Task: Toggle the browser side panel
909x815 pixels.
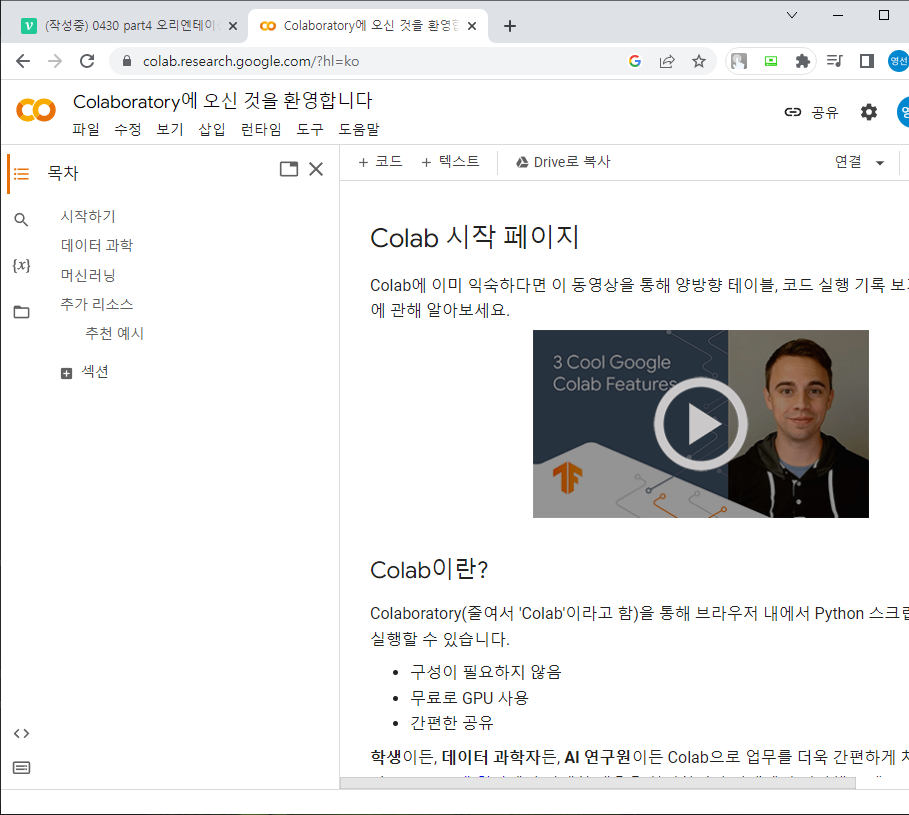Action: [x=867, y=61]
